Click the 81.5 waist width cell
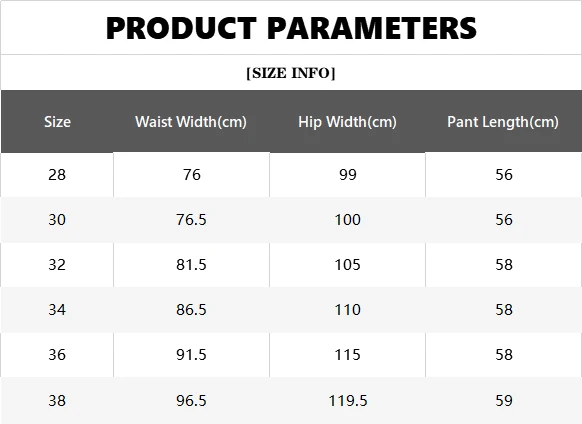582x424 pixels. click(191, 264)
